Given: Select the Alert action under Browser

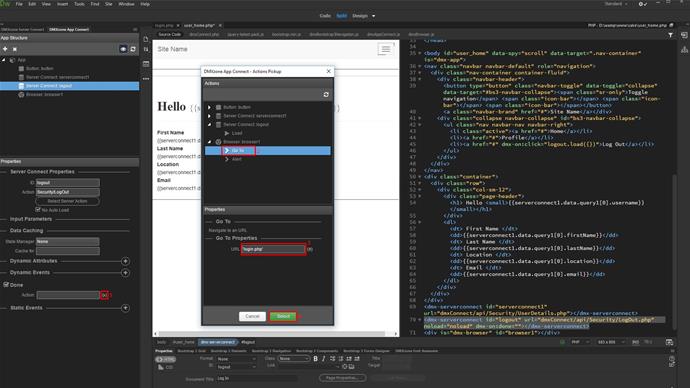Looking at the screenshot, I should point(236,159).
